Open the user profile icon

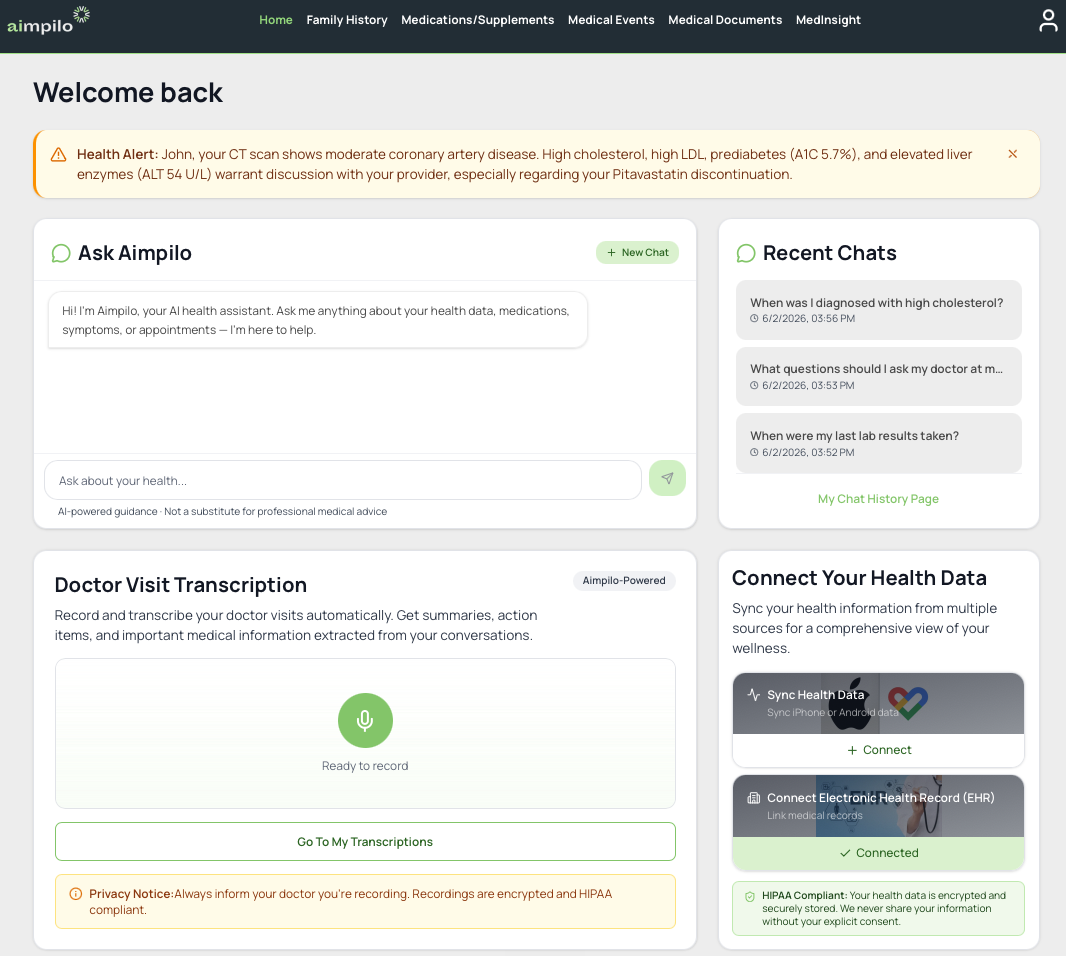tap(1048, 20)
